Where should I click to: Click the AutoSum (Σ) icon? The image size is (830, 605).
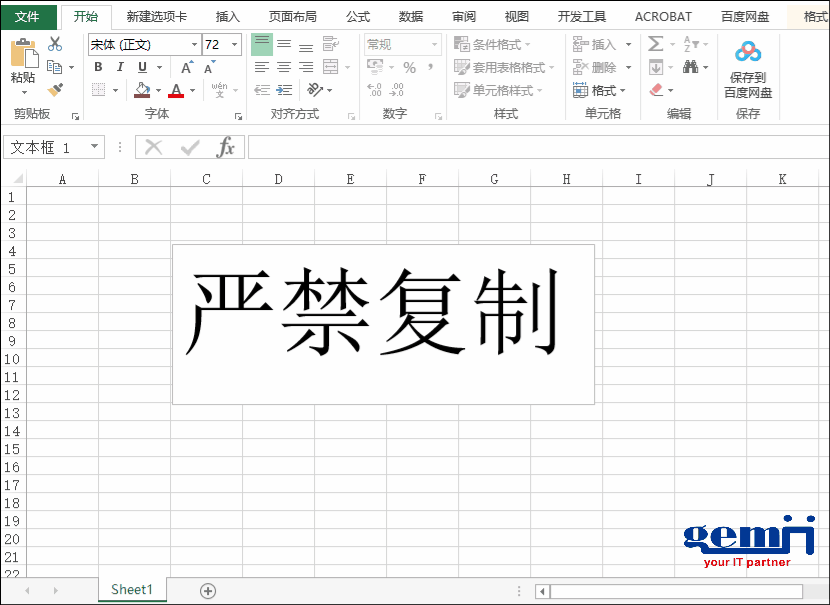tap(656, 43)
